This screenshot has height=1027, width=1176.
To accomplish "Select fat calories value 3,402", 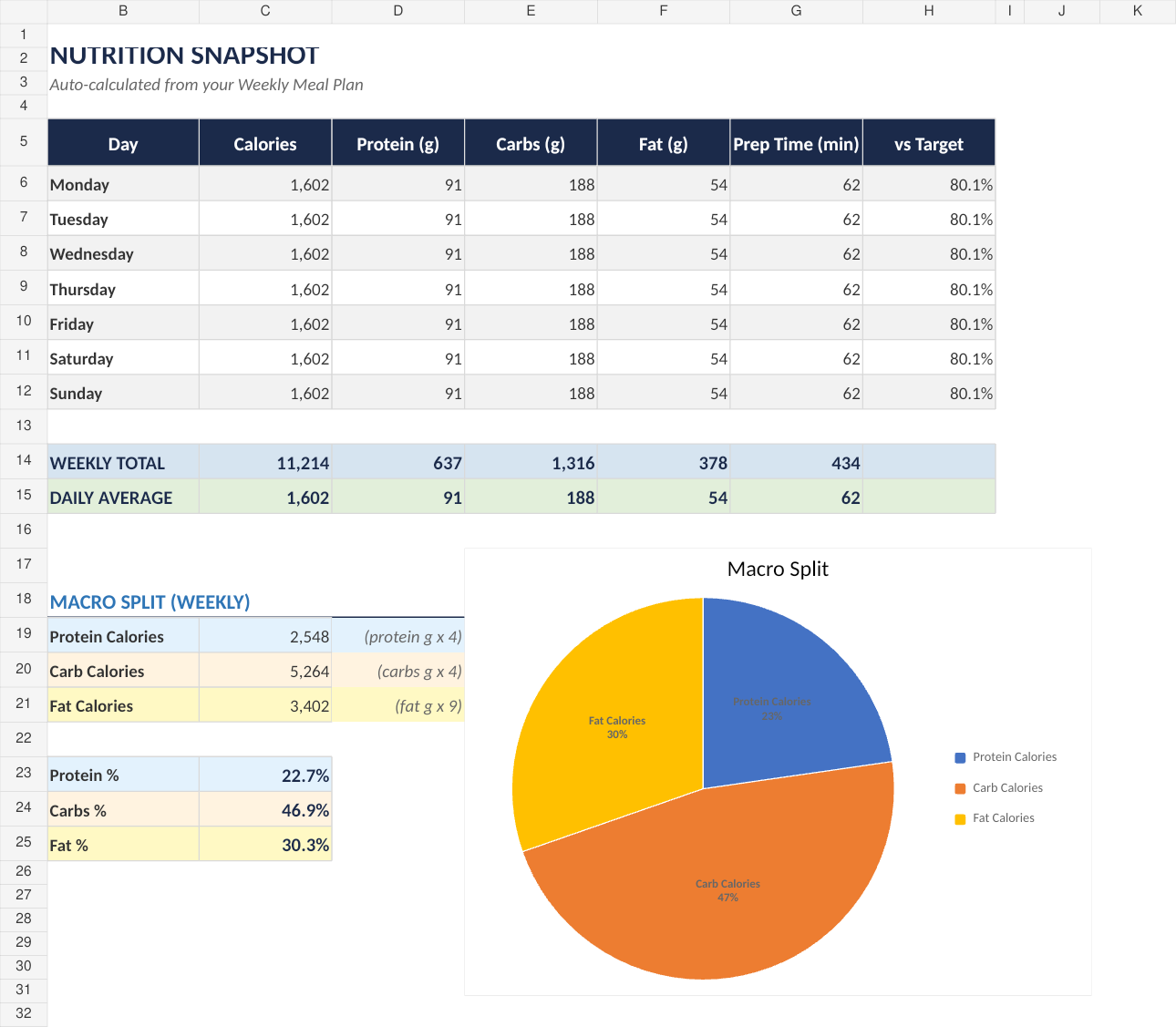I will coord(265,705).
